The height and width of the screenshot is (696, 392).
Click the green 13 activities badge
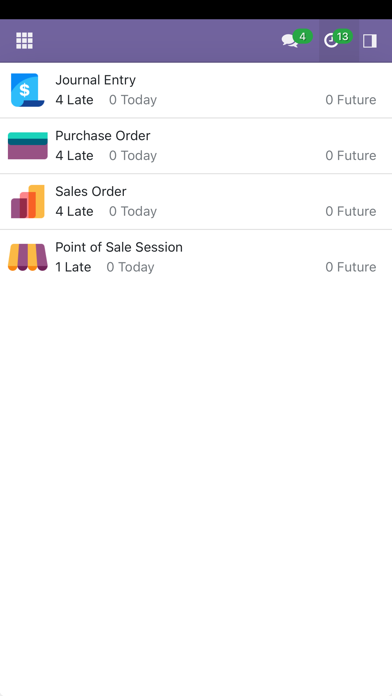pos(343,36)
